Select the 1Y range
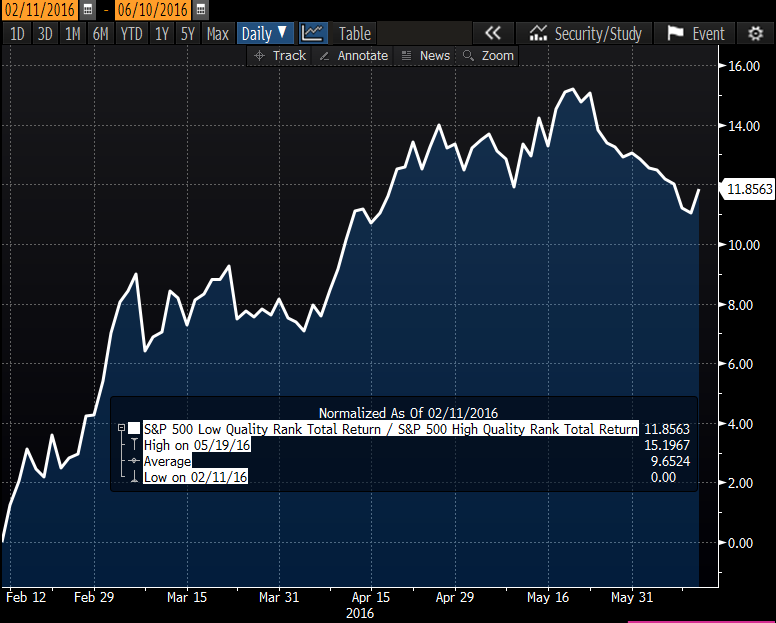Screen dimensions: 776x623 point(162,33)
